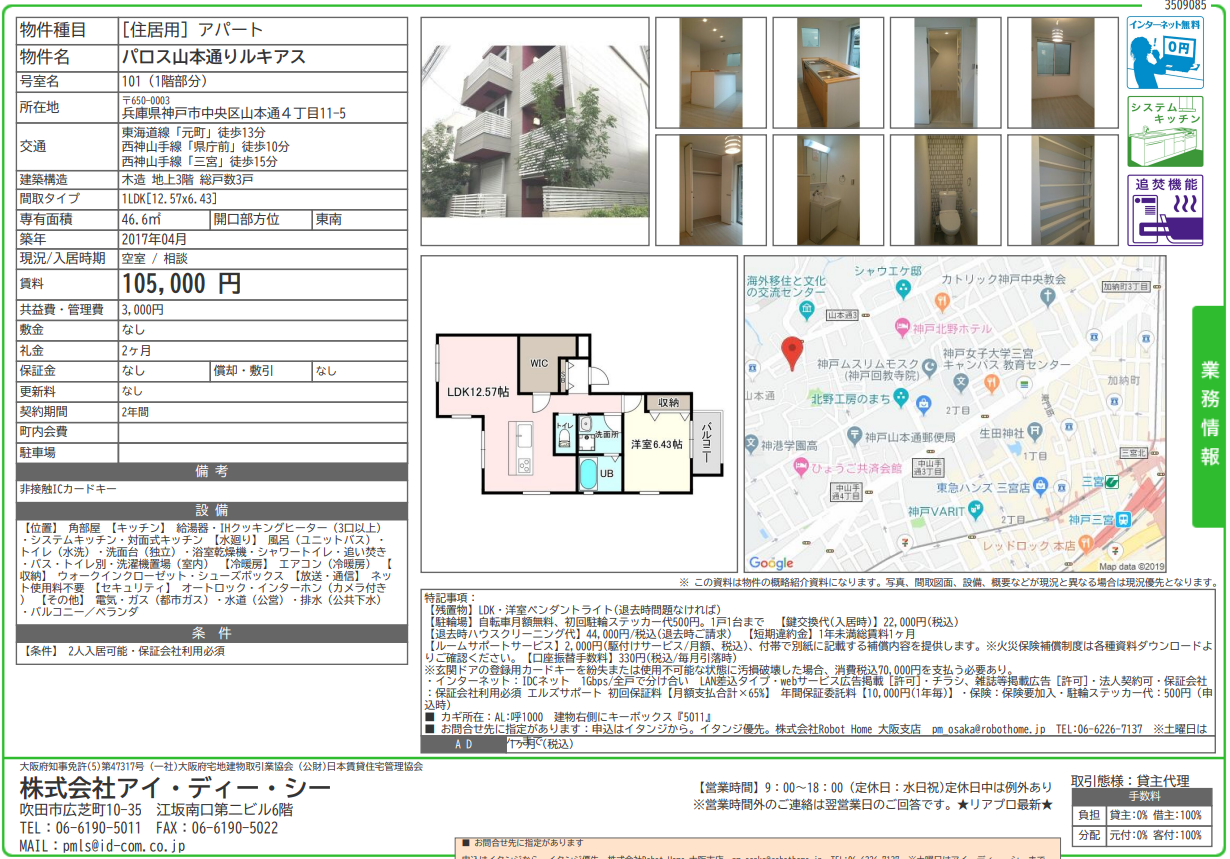Click the 手数料 table header
1230x859 pixels.
pos(1142,797)
